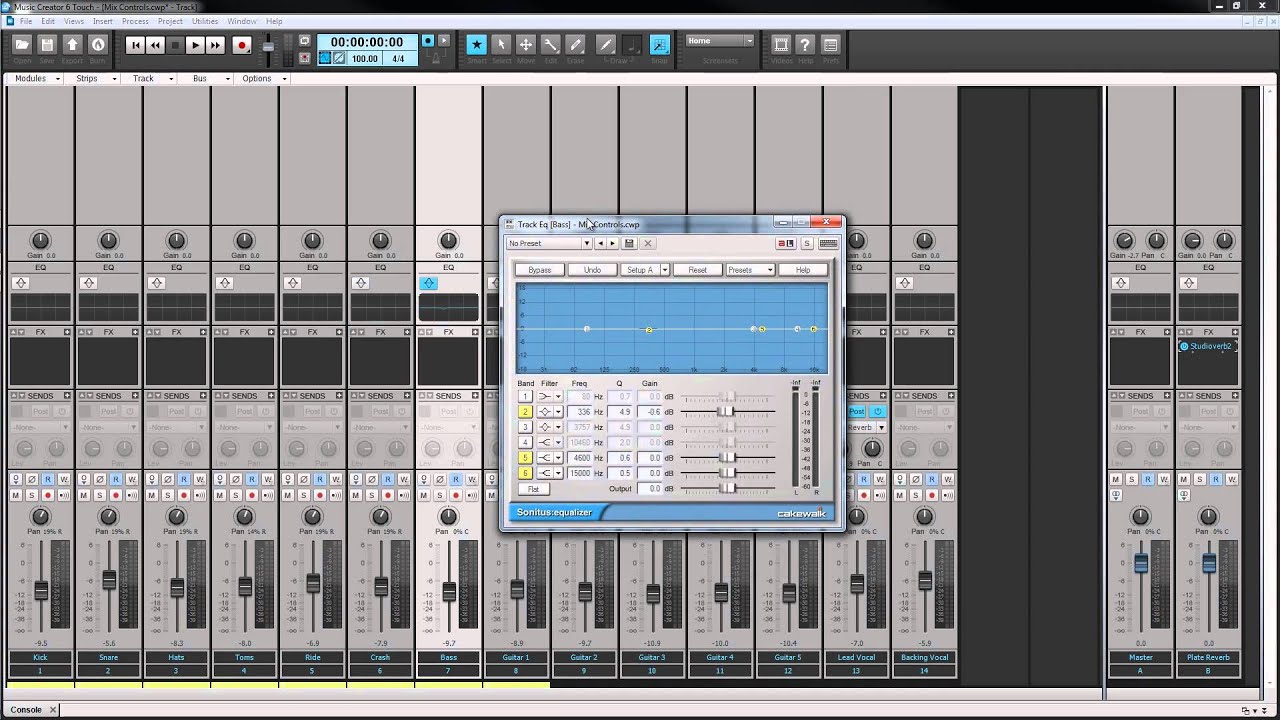Viewport: 1280px width, 720px height.
Task: Click the Studioverb2 effect on Plate Reverb
Action: [x=1209, y=346]
